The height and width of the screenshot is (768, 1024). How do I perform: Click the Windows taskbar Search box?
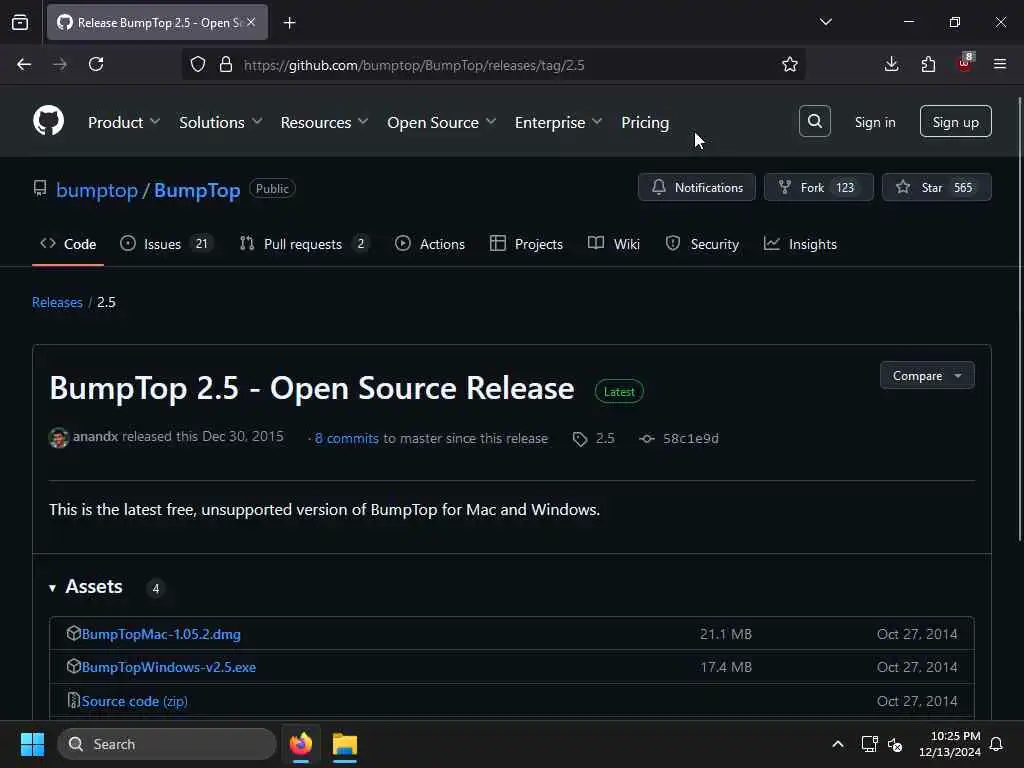pyautogui.click(x=167, y=744)
